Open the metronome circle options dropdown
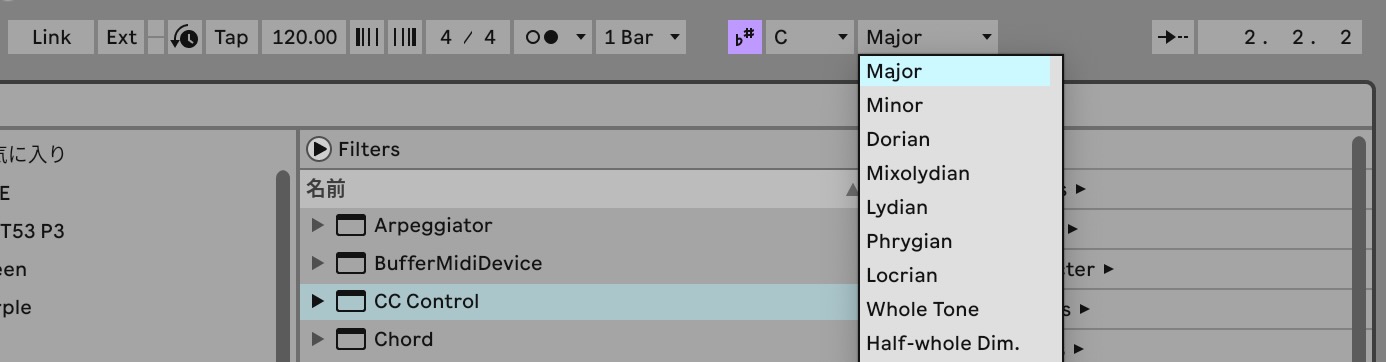Image resolution: width=1386 pixels, height=362 pixels. 555,38
